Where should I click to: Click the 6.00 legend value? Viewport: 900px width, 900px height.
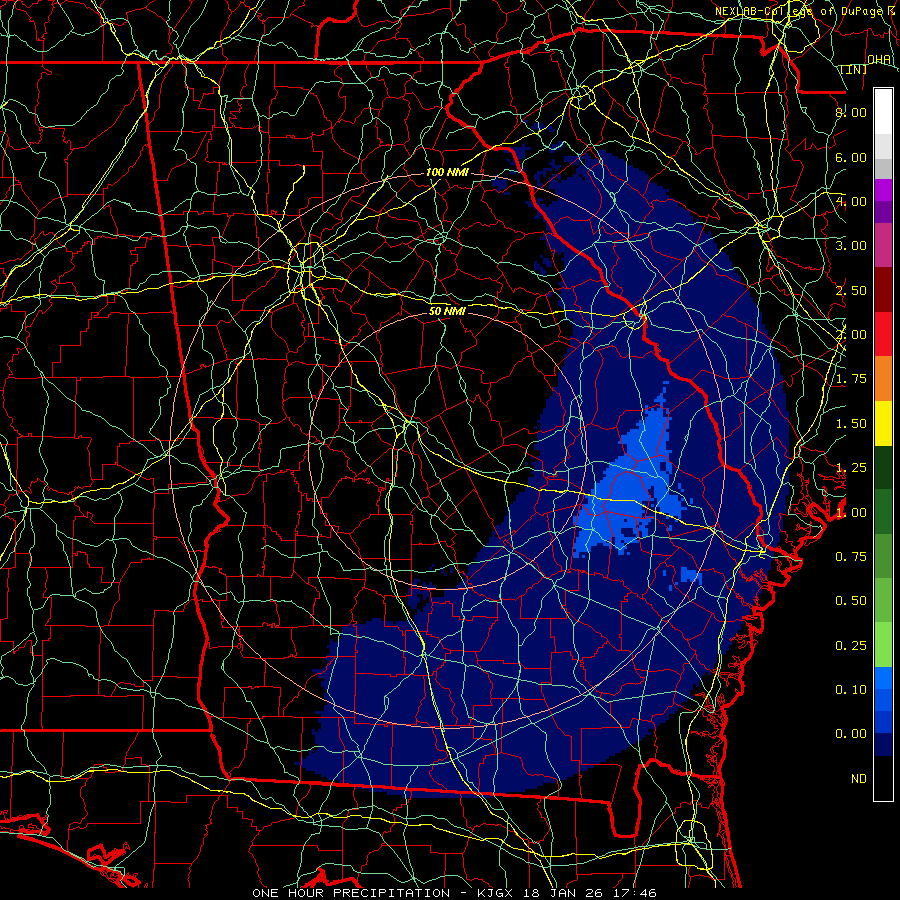pyautogui.click(x=851, y=157)
